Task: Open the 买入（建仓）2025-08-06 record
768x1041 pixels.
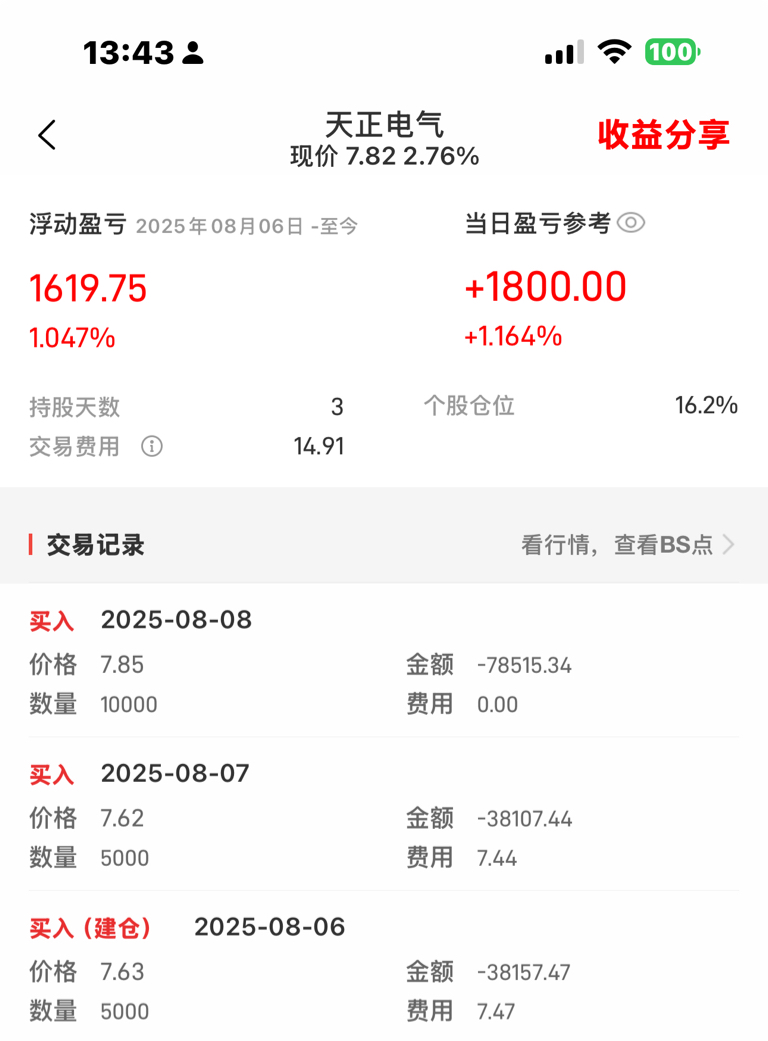Action: click(x=384, y=969)
